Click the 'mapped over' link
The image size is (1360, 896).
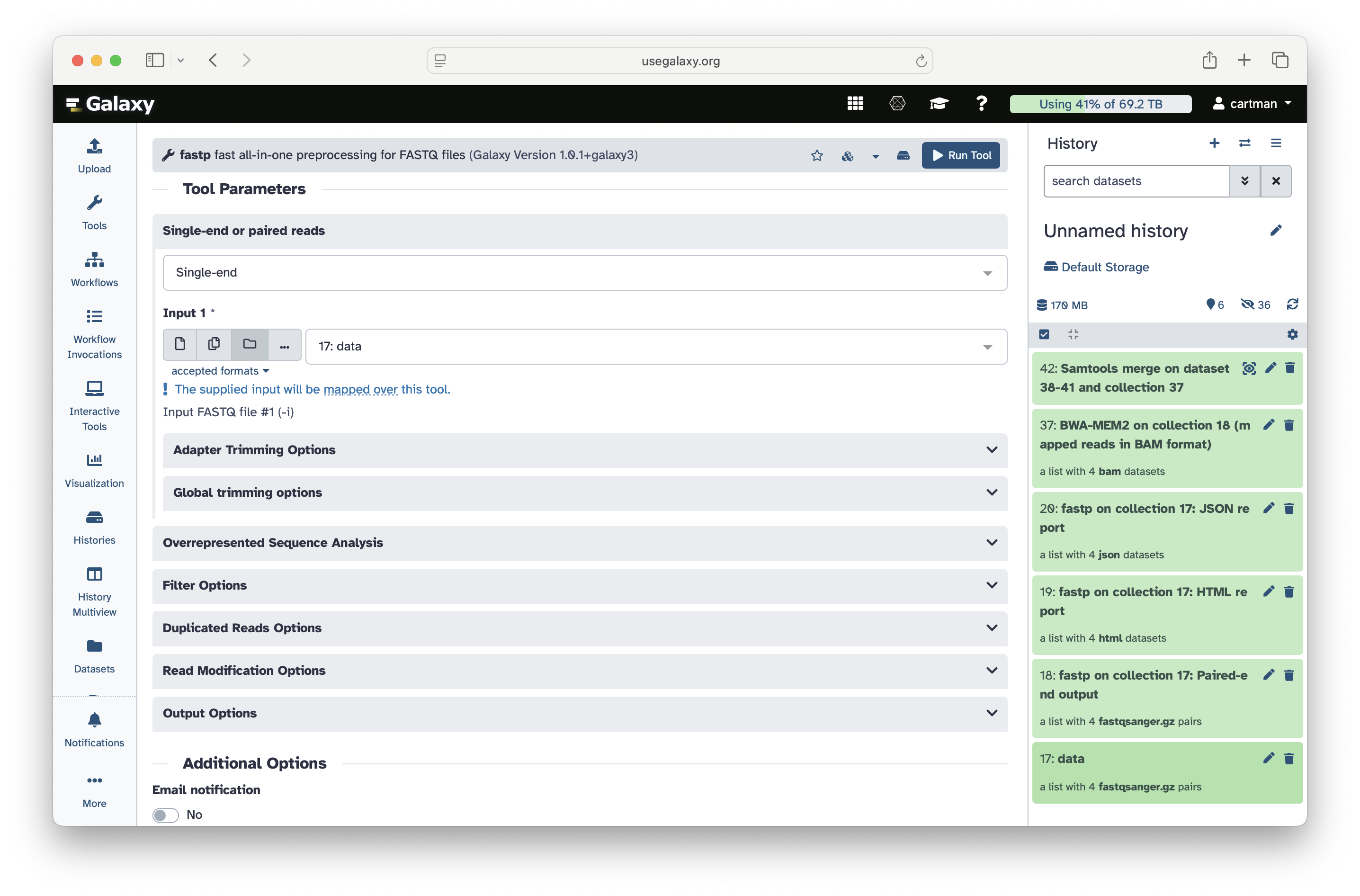coord(360,389)
